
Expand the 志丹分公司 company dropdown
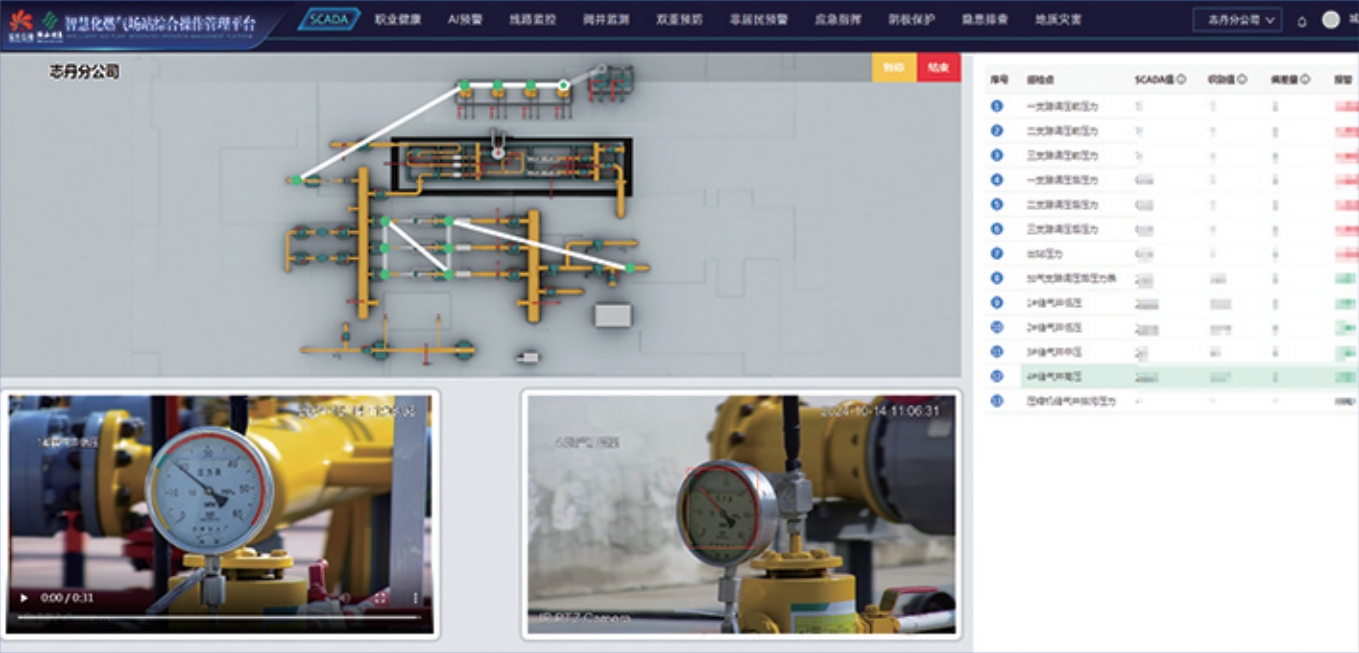[1237, 20]
